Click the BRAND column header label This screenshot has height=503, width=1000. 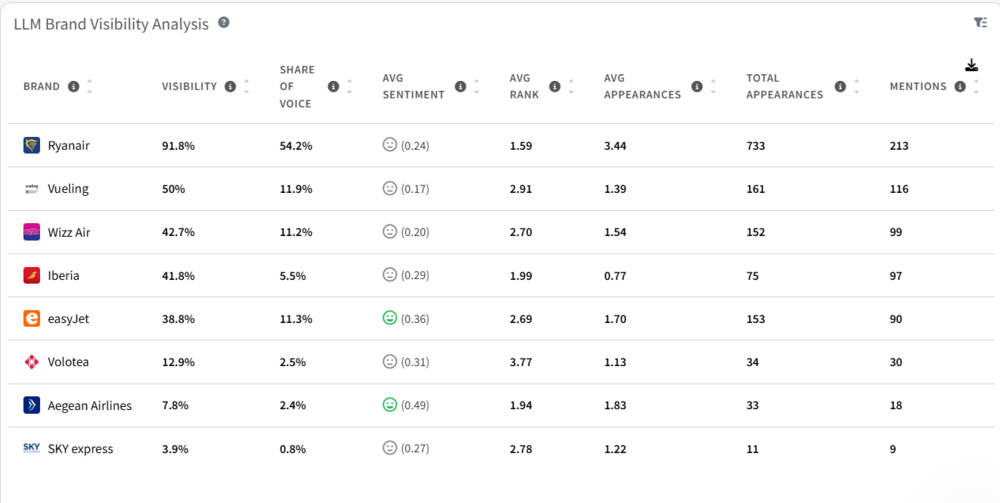point(41,86)
